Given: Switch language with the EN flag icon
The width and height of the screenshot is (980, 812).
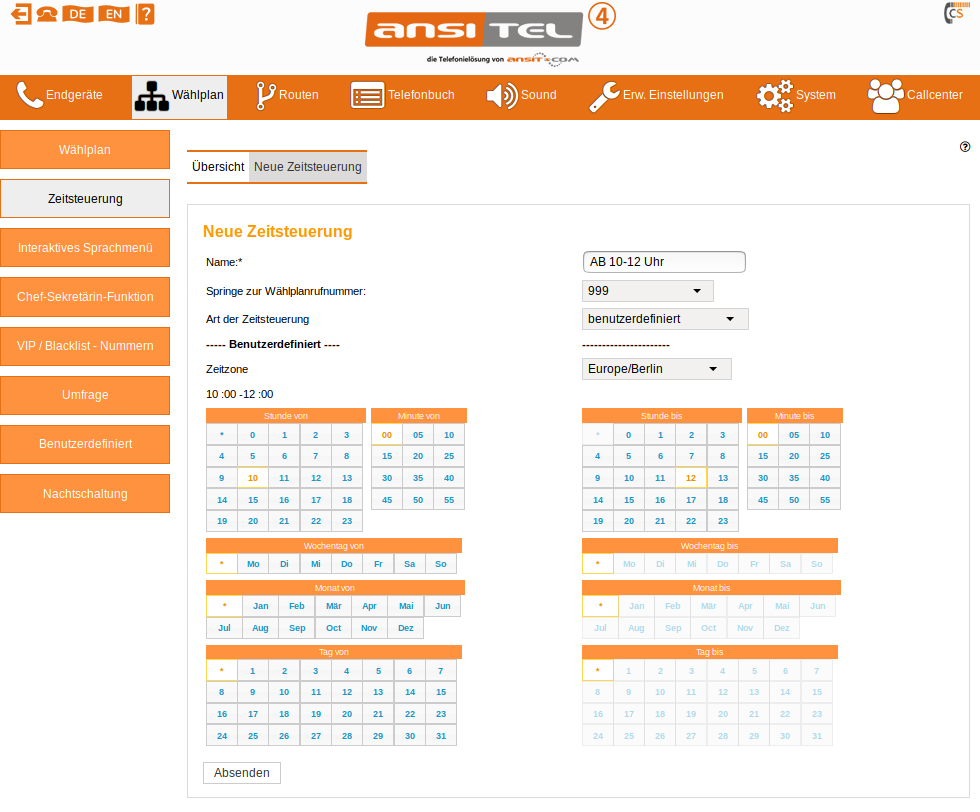Looking at the screenshot, I should [x=115, y=14].
